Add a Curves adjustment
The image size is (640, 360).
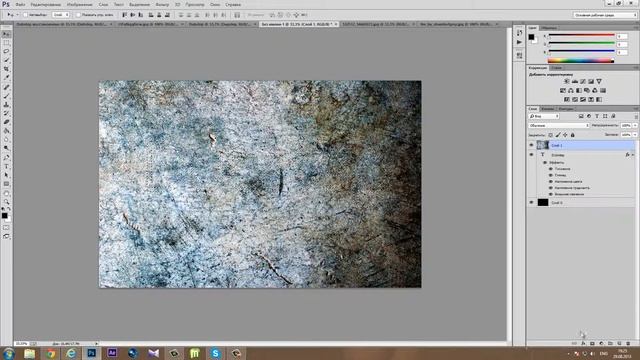point(583,82)
